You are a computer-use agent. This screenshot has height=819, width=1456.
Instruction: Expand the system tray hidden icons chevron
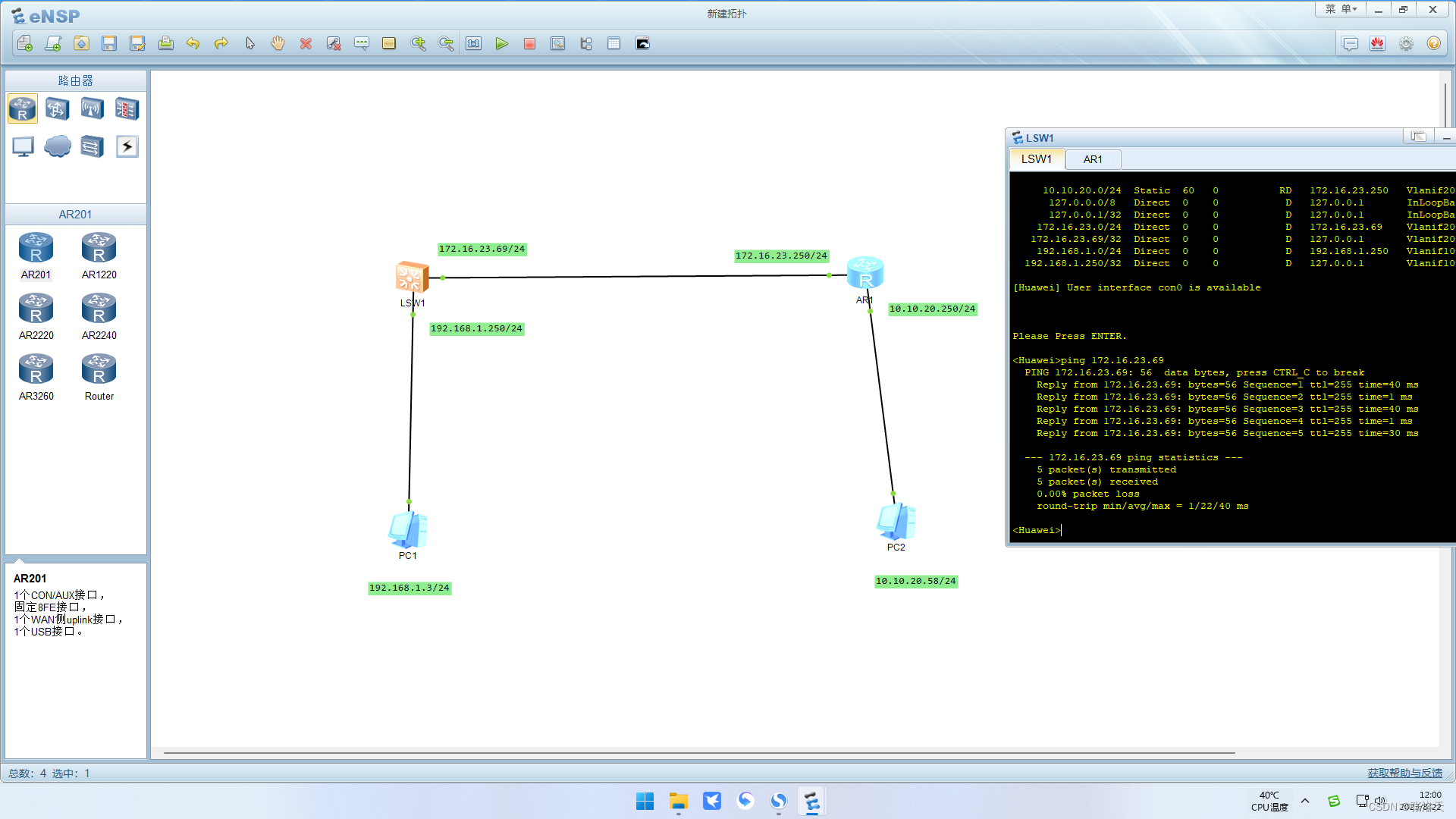(1305, 801)
